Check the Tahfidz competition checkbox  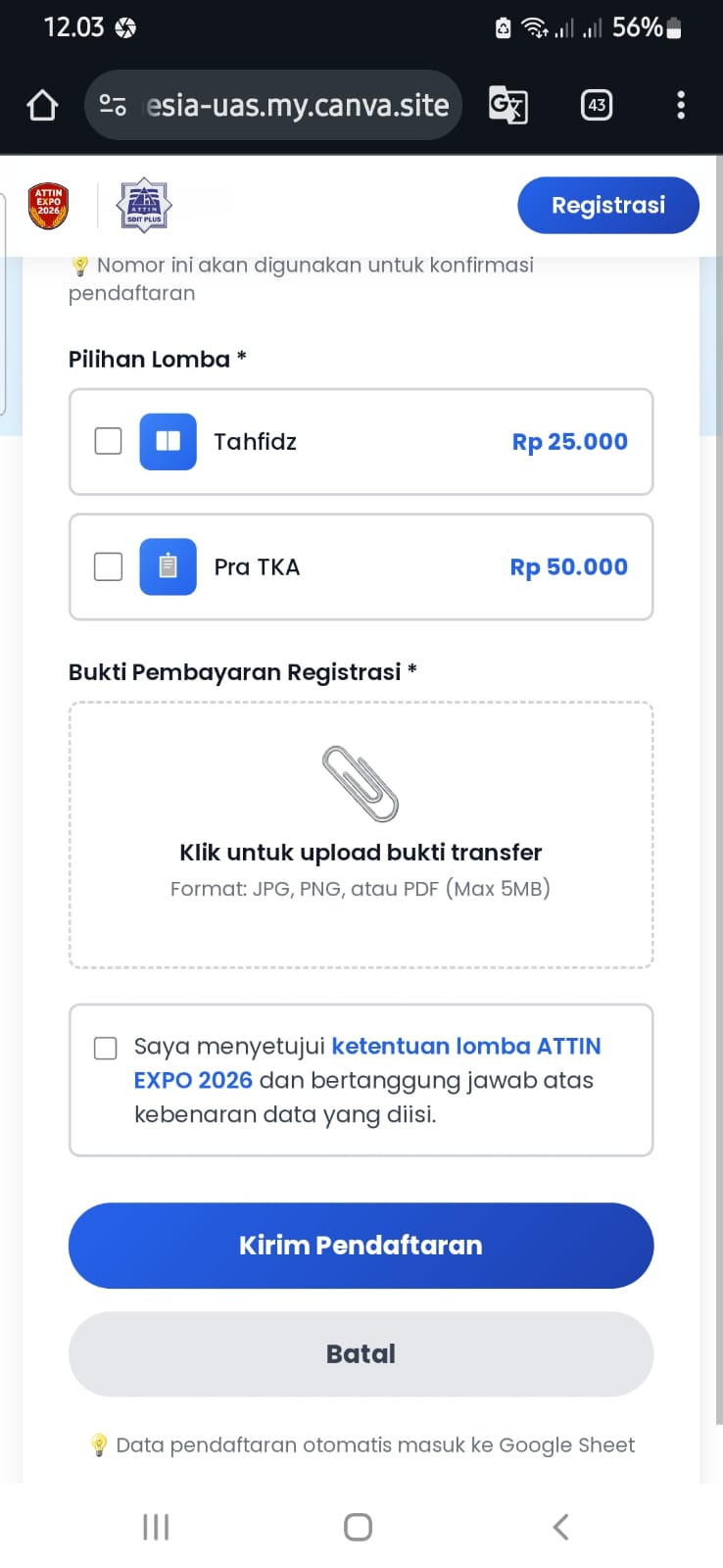(x=108, y=441)
